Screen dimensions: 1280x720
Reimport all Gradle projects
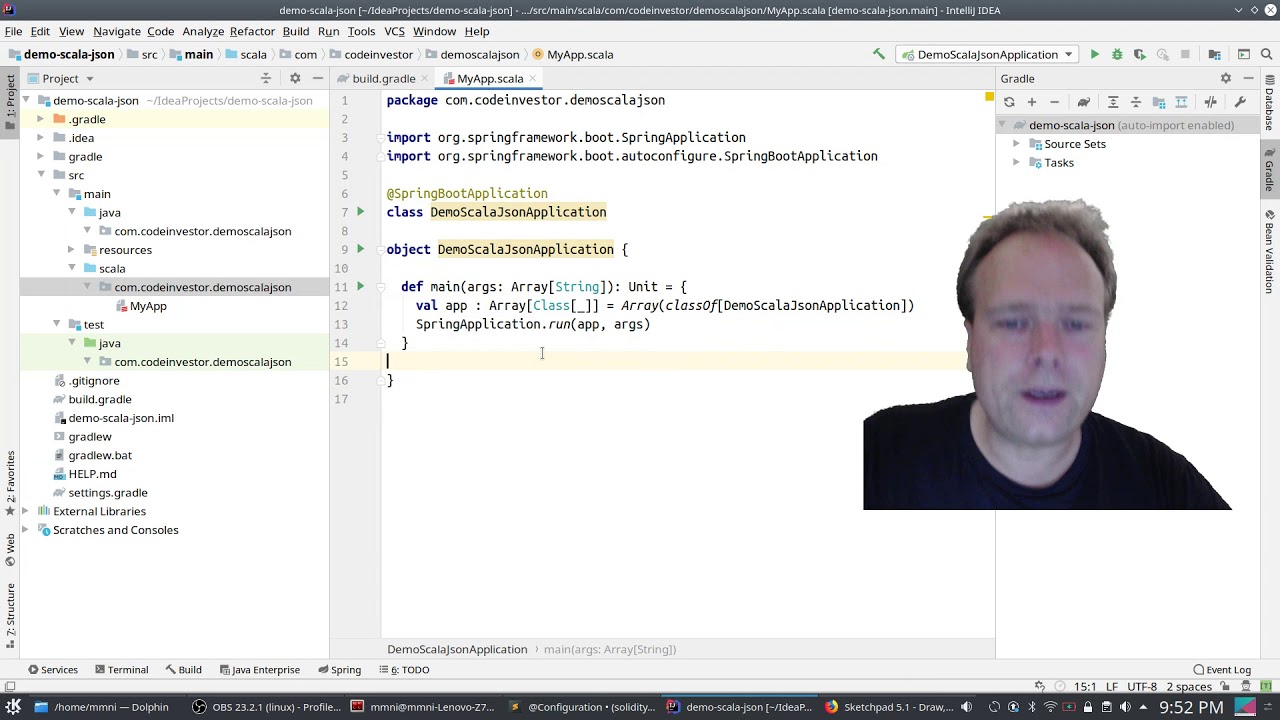[1009, 102]
